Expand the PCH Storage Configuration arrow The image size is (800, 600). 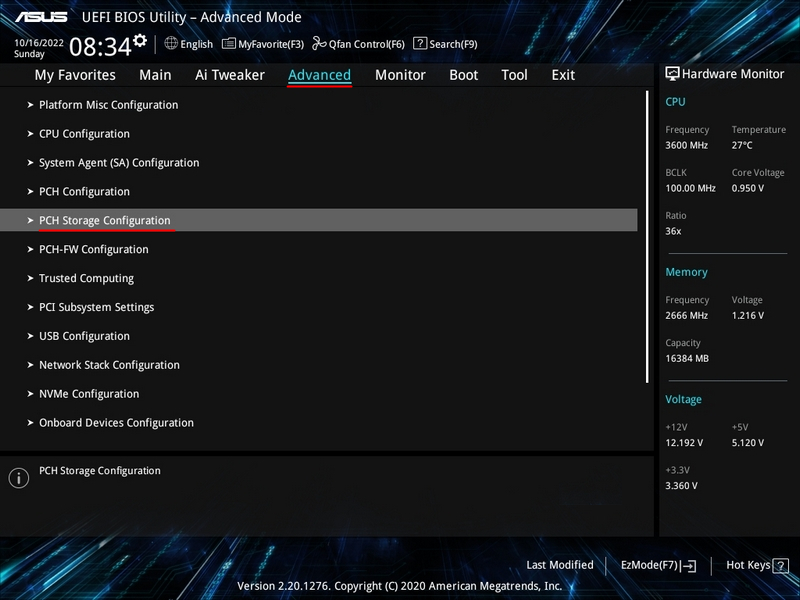click(x=30, y=220)
